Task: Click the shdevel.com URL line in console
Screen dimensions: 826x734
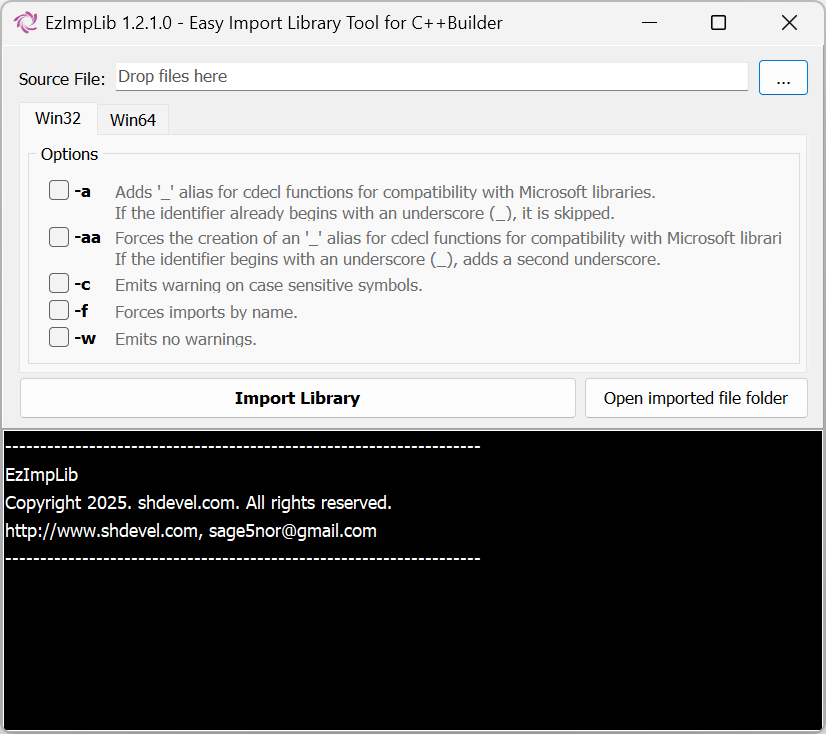Action: [191, 531]
